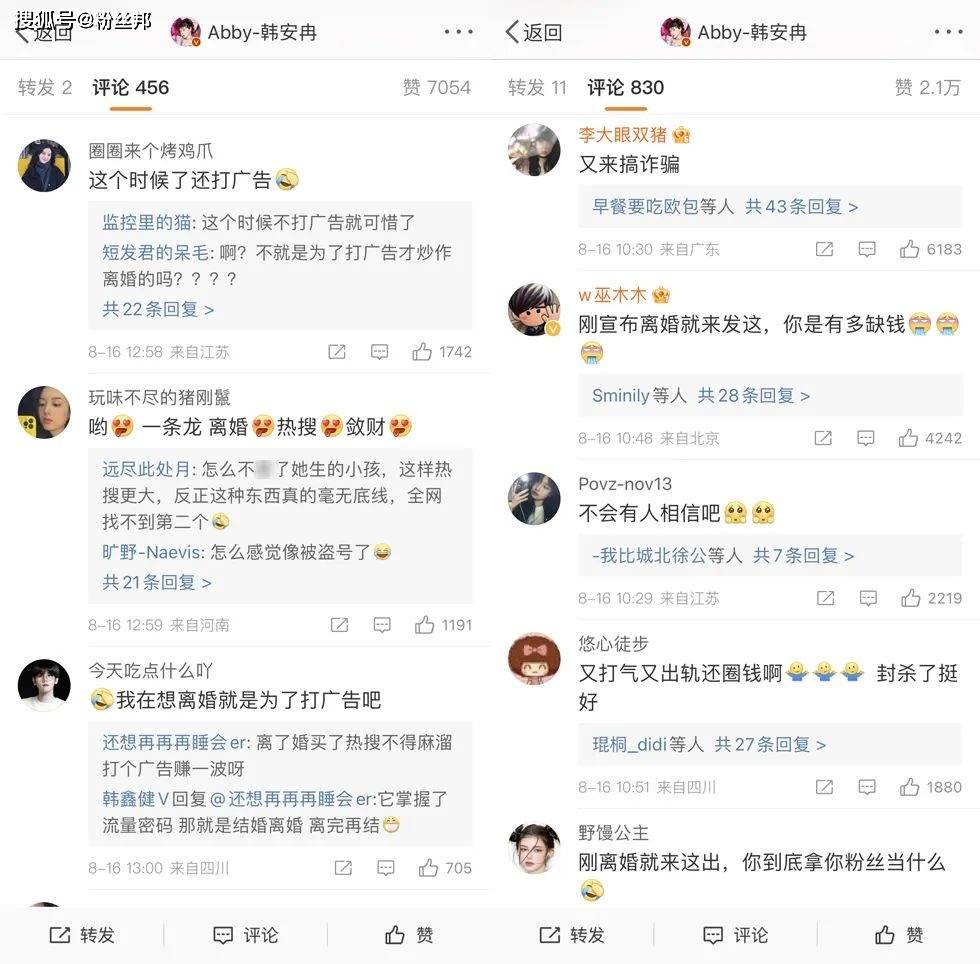This screenshot has width=980, height=964.
Task: Tap the 赞 button in right bottom bar
Action: point(899,935)
